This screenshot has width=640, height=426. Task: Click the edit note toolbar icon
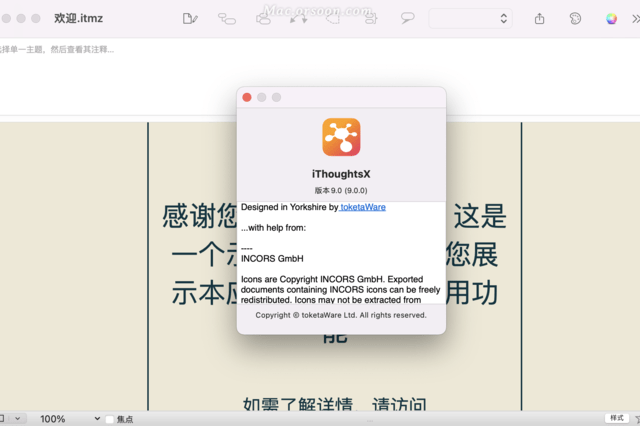tap(190, 19)
